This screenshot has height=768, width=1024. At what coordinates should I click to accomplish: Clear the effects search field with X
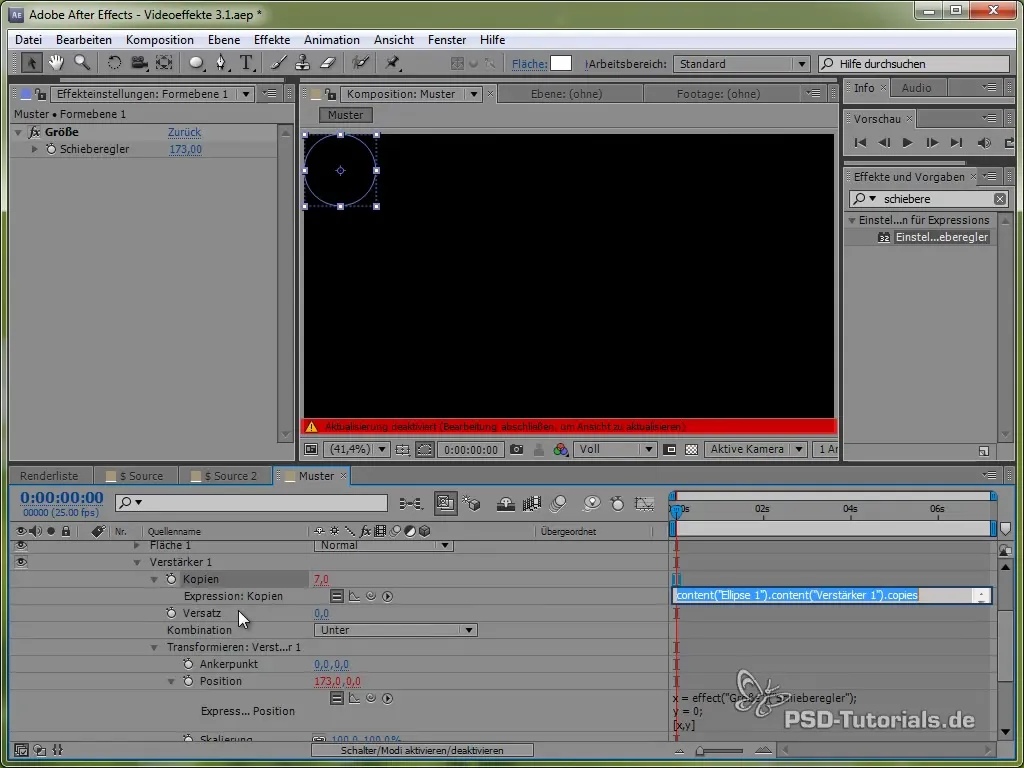point(1000,199)
